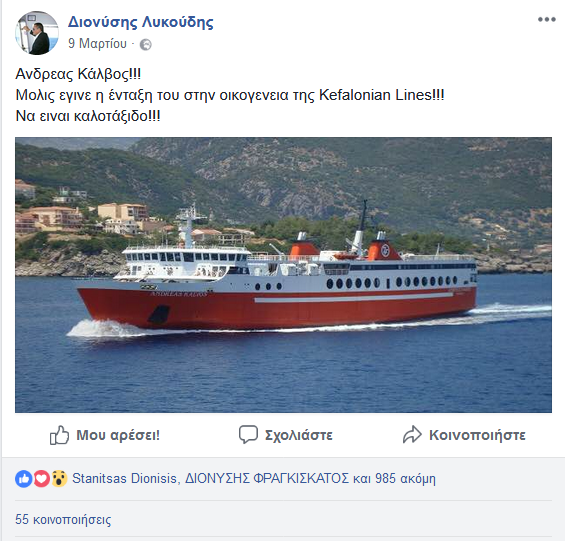The height and width of the screenshot is (541, 565).
Task: Click the blue Like reaction icon
Action: pyautogui.click(x=24, y=479)
